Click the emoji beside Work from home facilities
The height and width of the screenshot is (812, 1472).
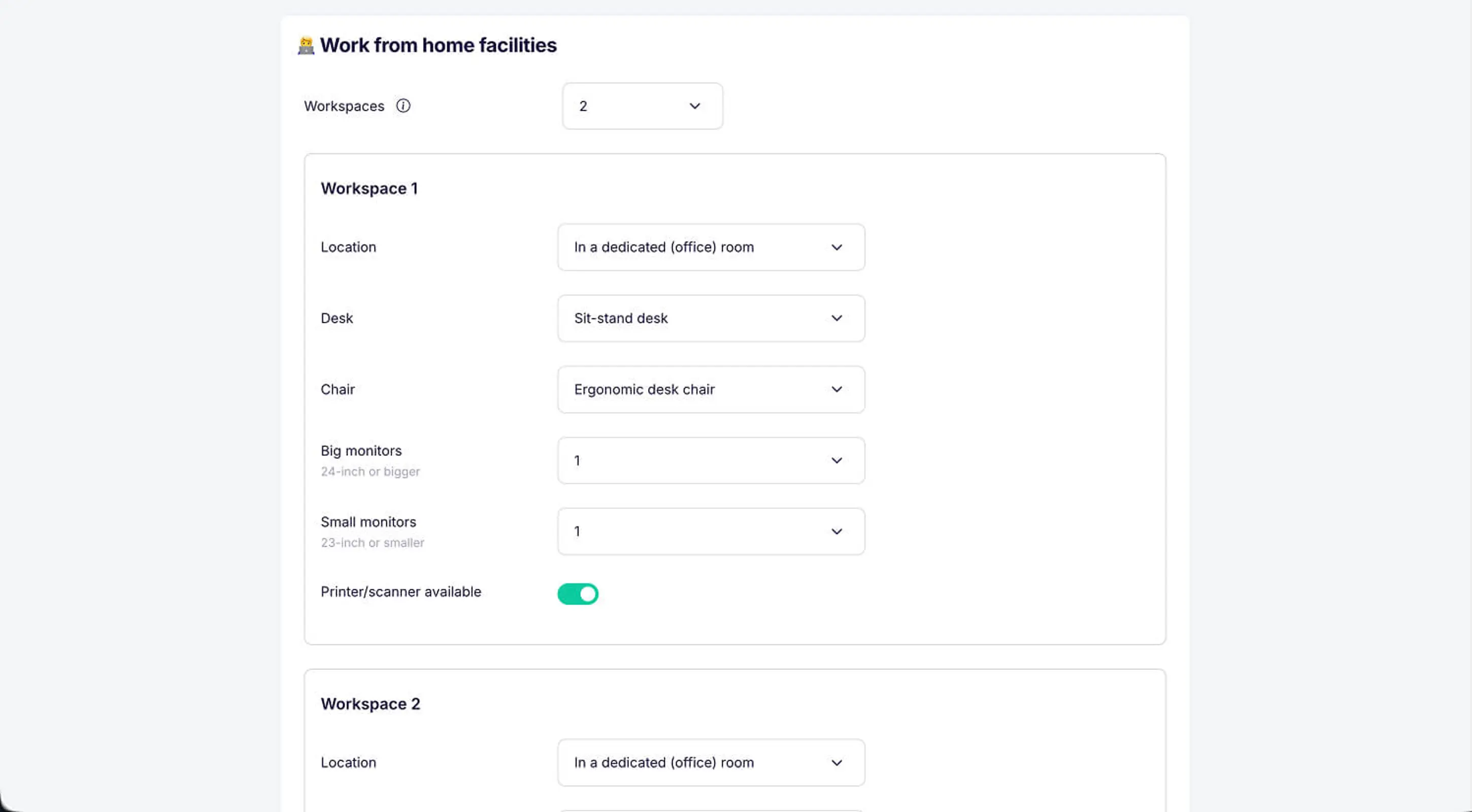pyautogui.click(x=306, y=46)
